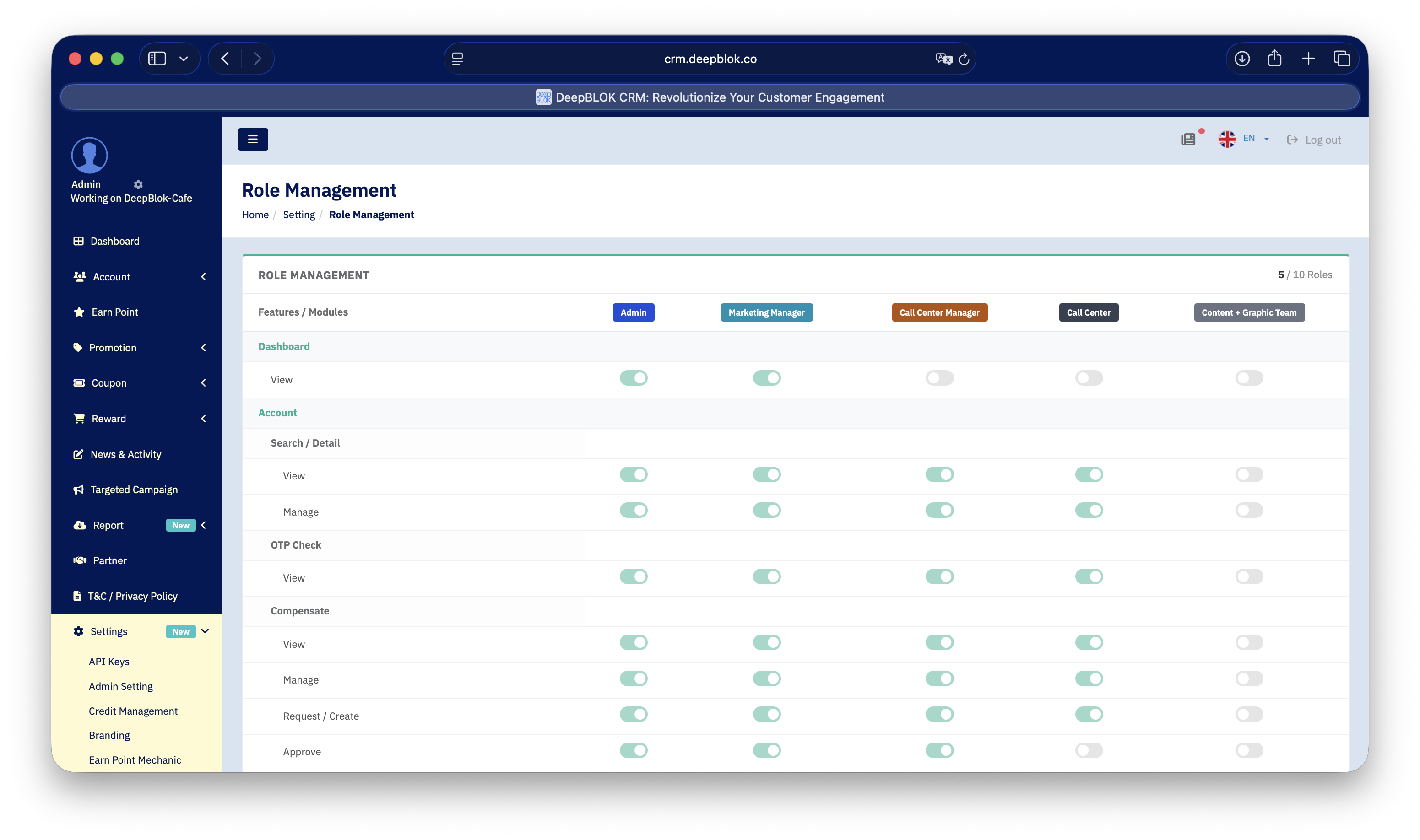The width and height of the screenshot is (1420, 840).
Task: Click the Setting breadcrumb link
Action: [299, 215]
